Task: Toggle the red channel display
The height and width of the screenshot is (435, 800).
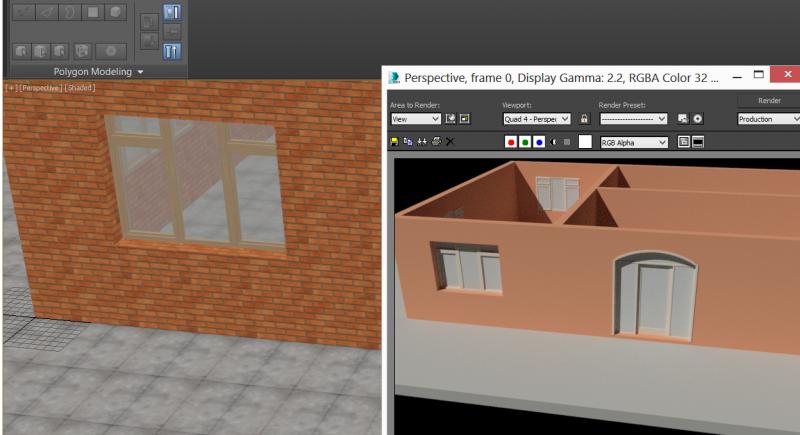Action: [511, 142]
